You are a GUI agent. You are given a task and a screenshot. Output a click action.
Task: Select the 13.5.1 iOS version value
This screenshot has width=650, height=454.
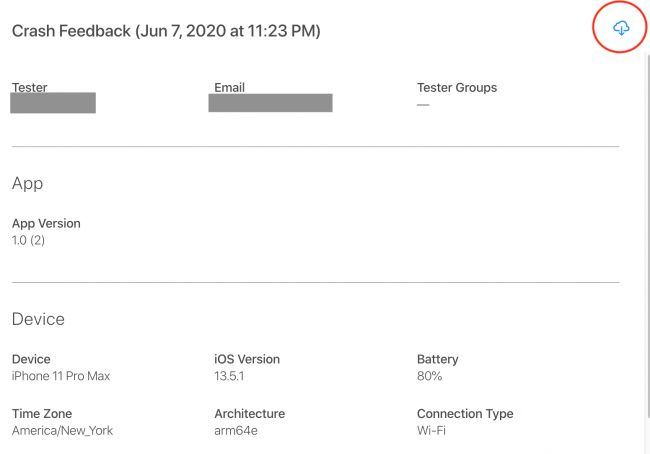tap(229, 376)
